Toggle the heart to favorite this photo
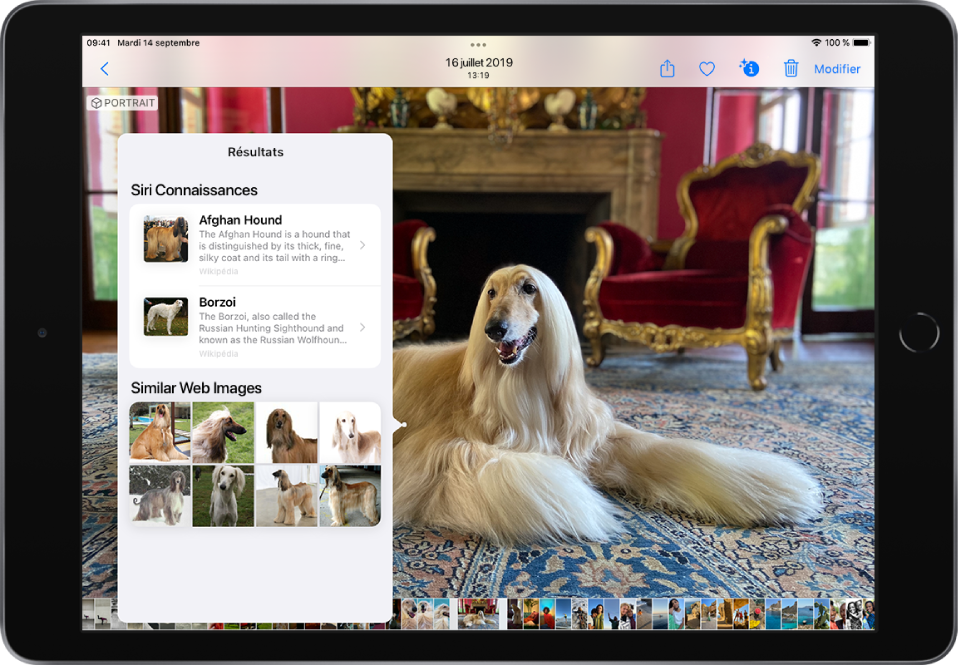Viewport: 963px width, 665px height. click(x=707, y=68)
